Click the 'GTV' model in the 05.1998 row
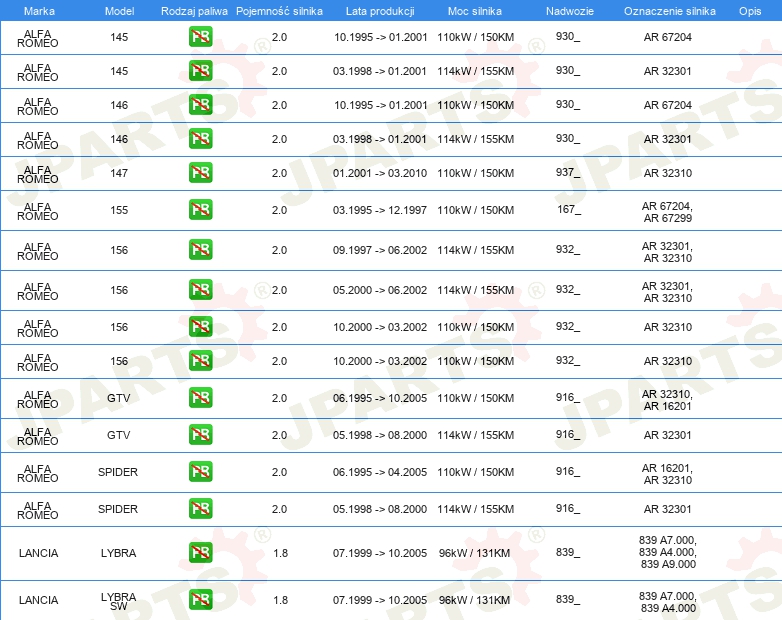 click(x=119, y=435)
